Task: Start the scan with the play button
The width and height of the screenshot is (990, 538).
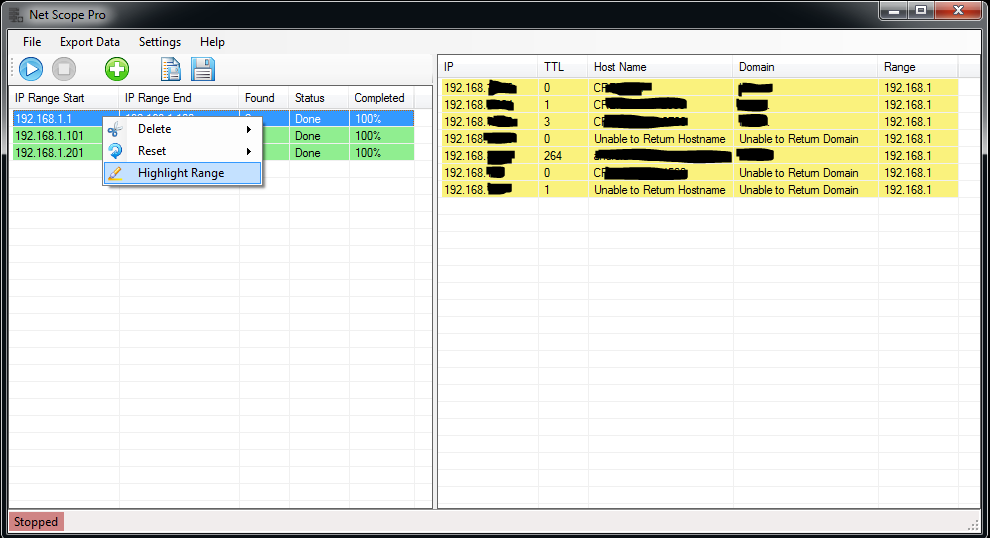Action: (x=31, y=69)
